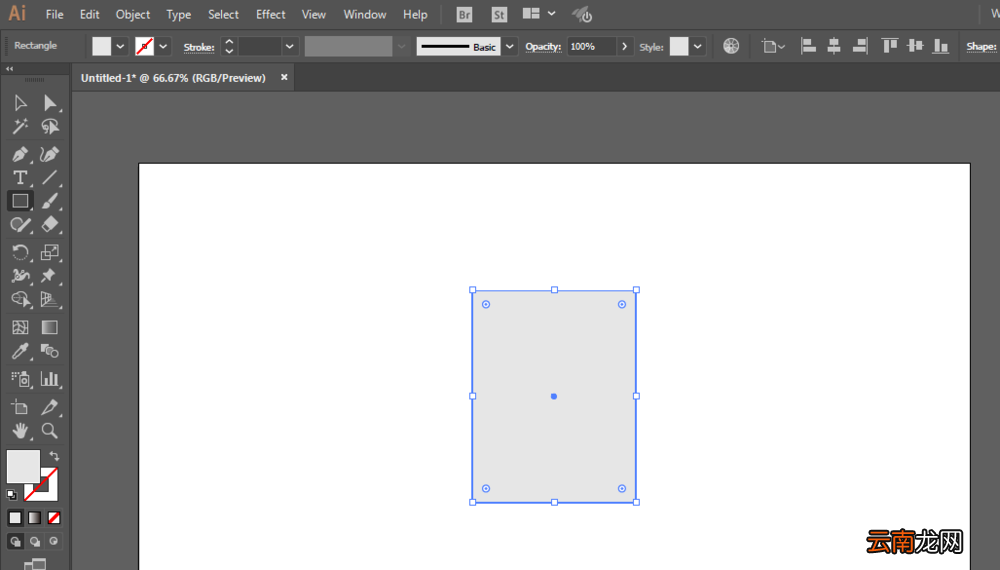The image size is (1000, 570).
Task: Select the Line Segment tool
Action: point(50,177)
